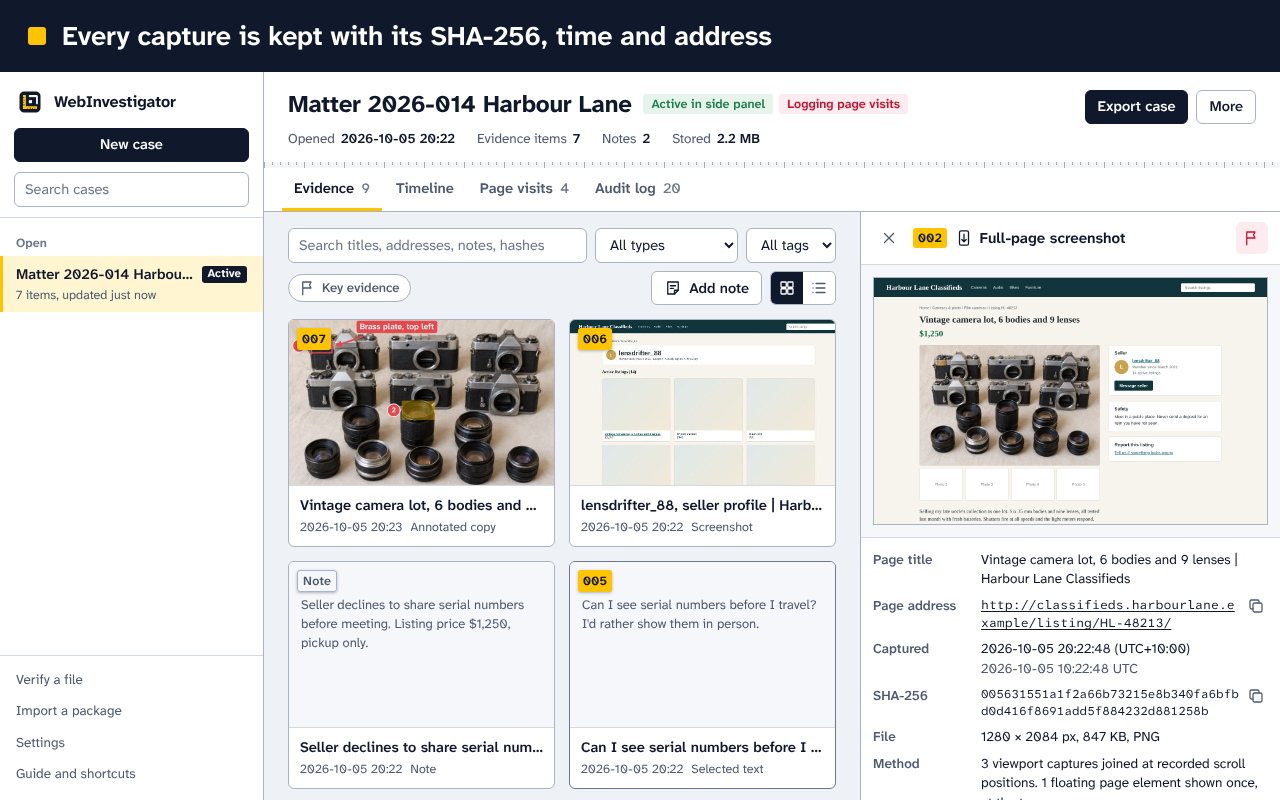Click the Logging page visits badge
This screenshot has height=800, width=1280.
pos(843,104)
